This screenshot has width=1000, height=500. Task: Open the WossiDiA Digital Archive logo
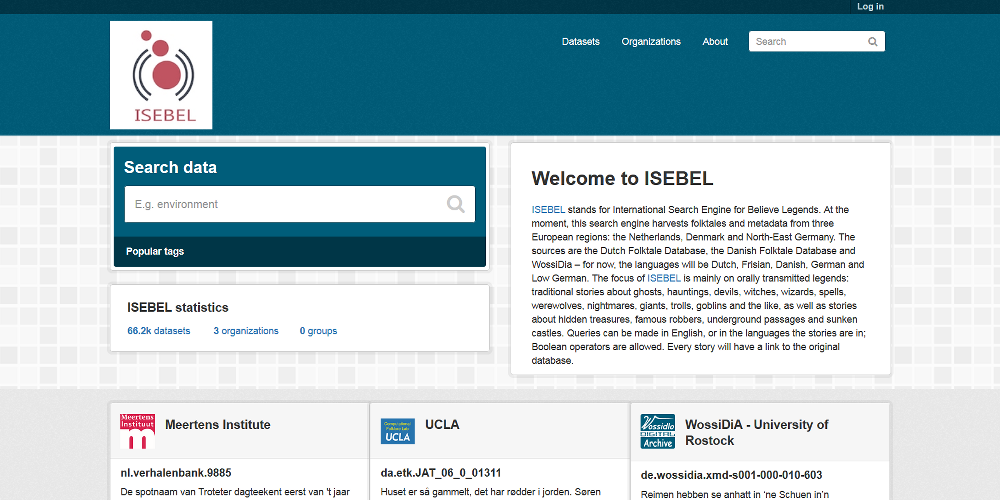pos(658,431)
